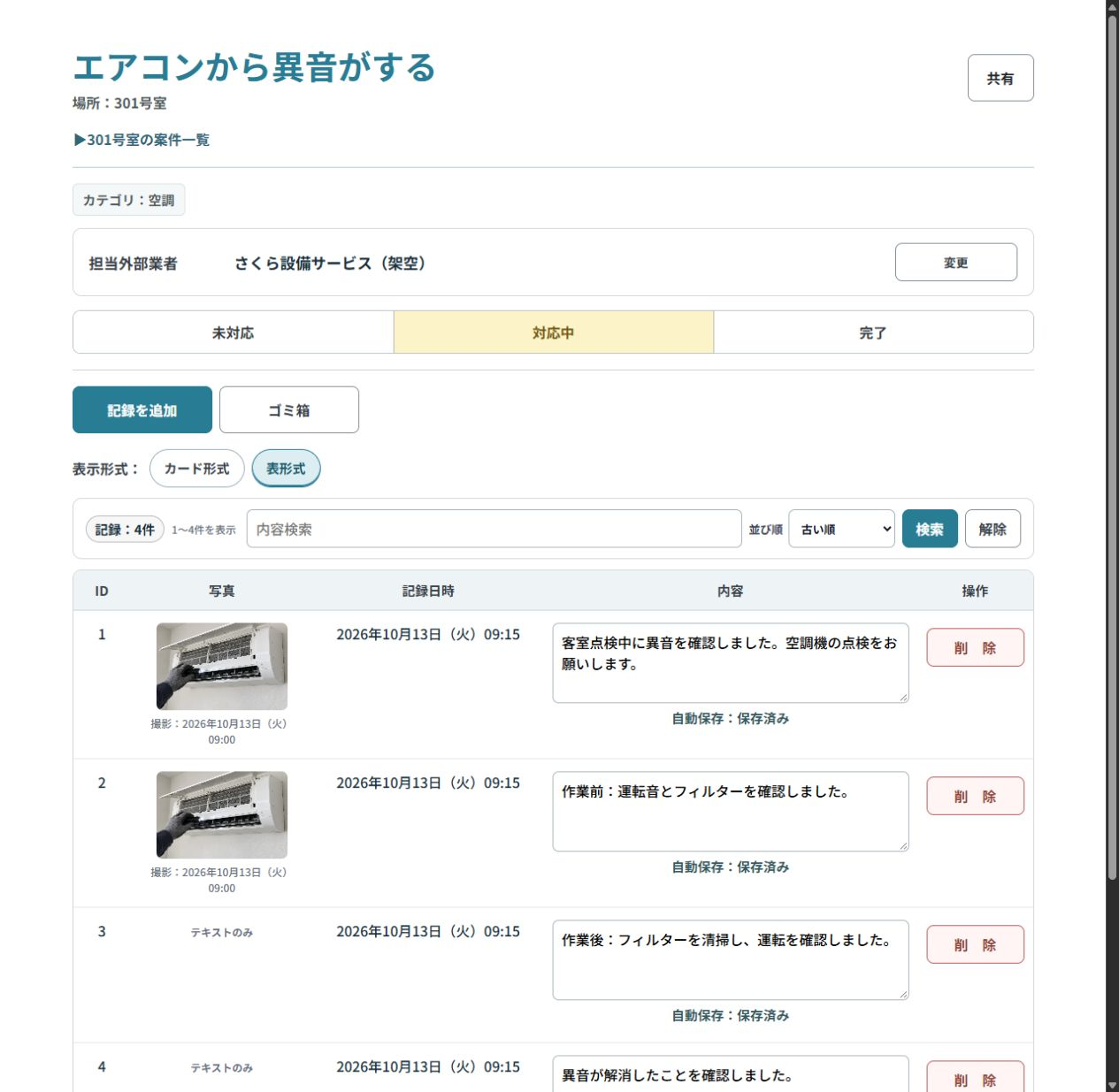The width and height of the screenshot is (1119, 1092).
Task: Set status to 未対応
Action: 234,332
